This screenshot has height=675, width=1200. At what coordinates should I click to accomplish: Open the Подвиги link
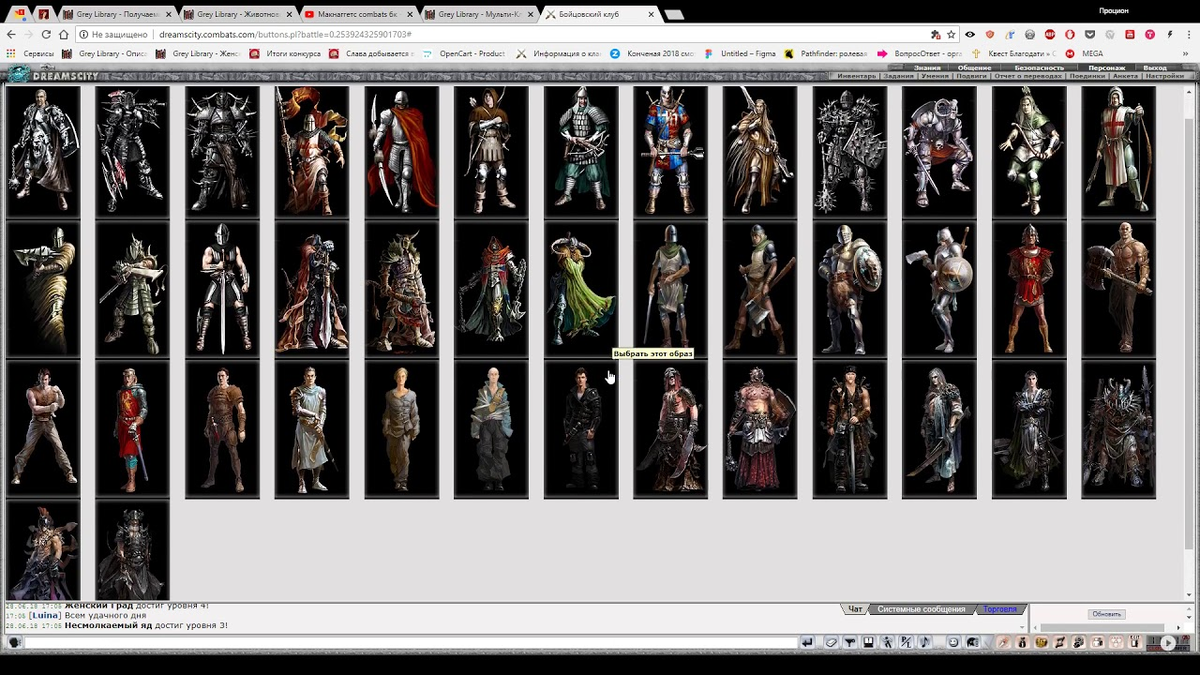(x=971, y=76)
